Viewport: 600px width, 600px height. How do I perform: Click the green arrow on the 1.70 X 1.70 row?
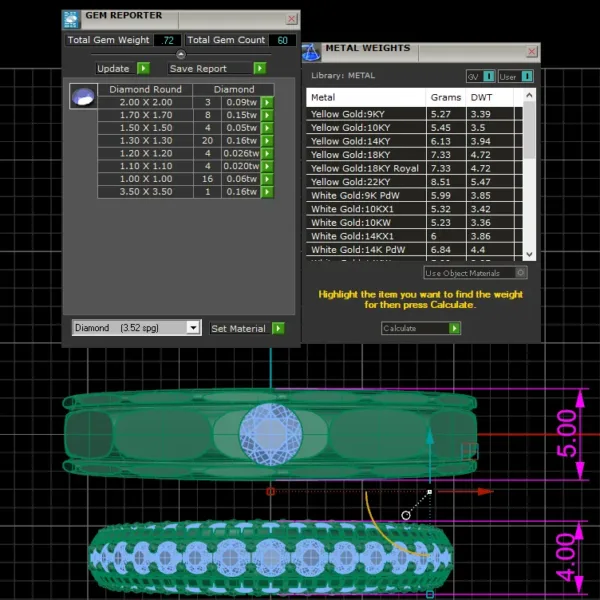click(267, 115)
